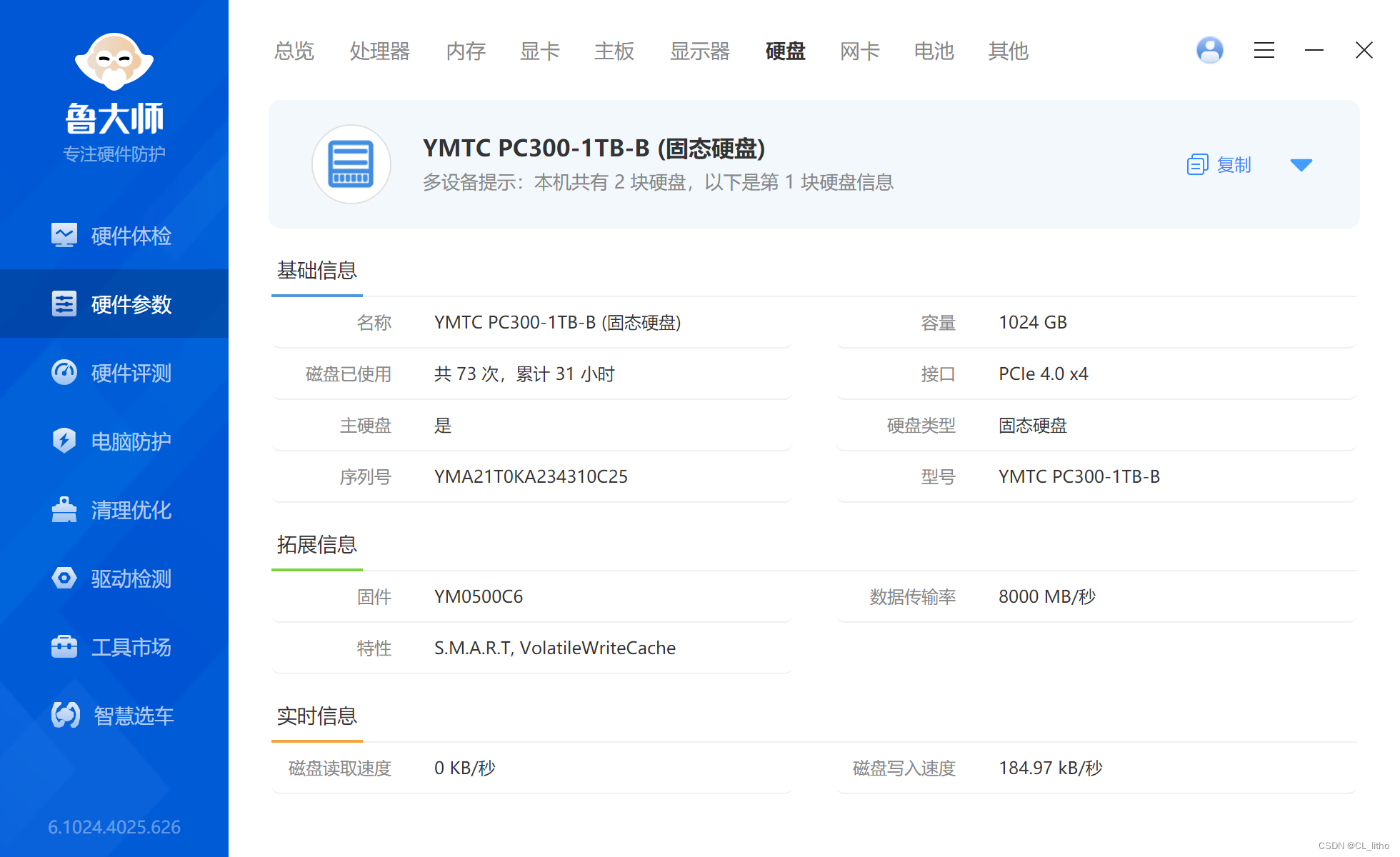Switch to the 内存 tab
Viewport: 1400px width, 857px height.
click(x=465, y=51)
